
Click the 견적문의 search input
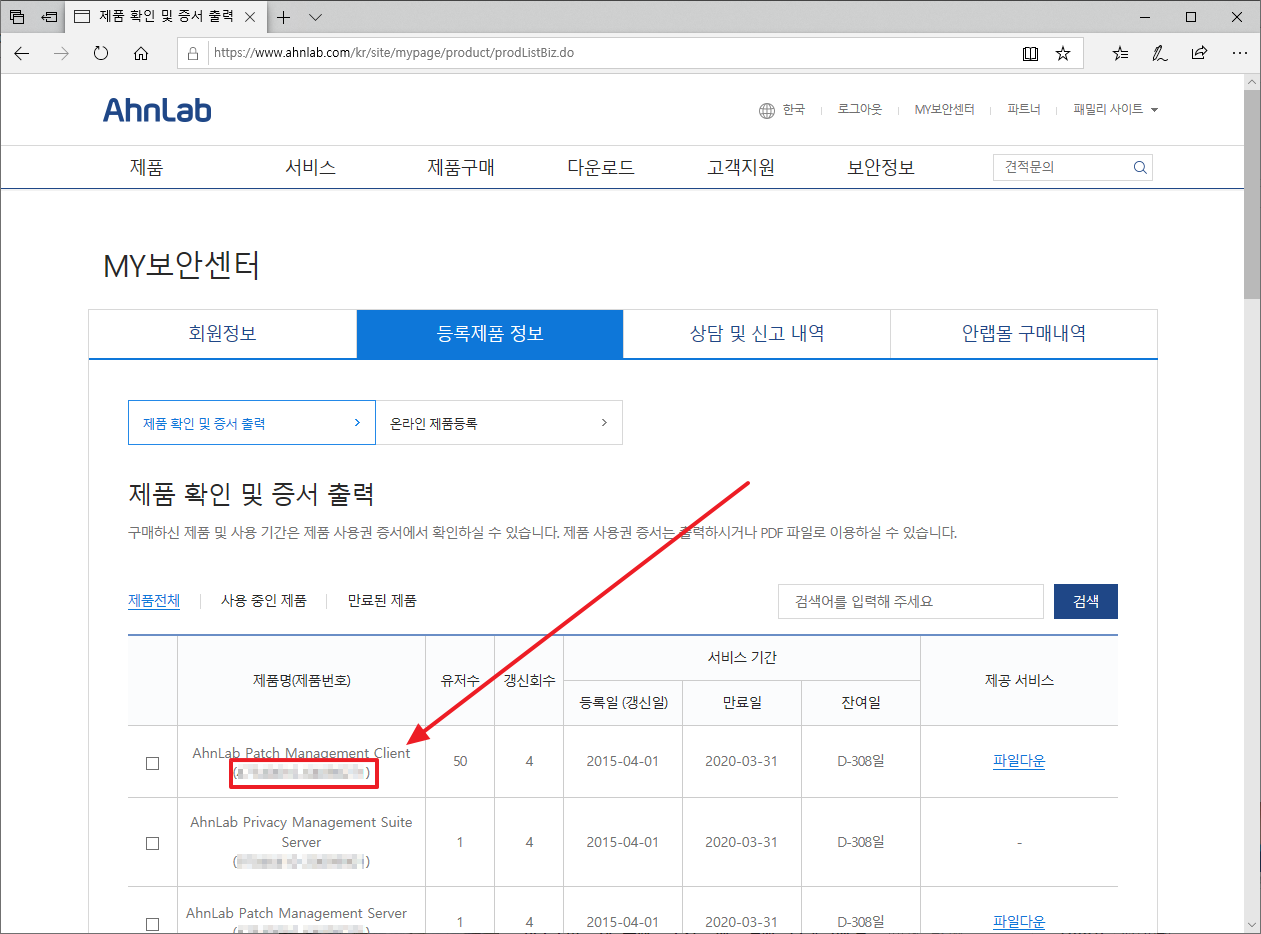click(1062, 168)
